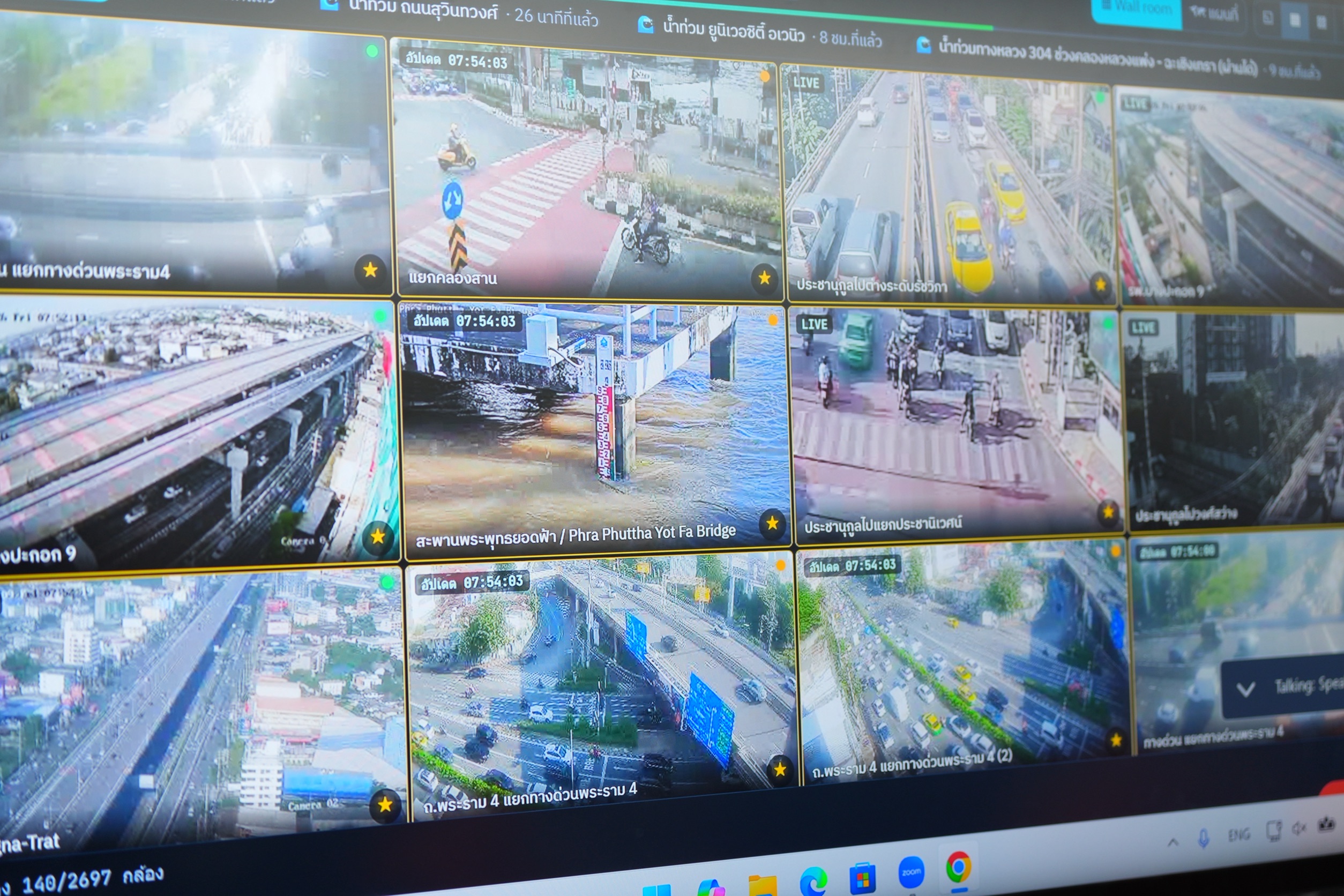Click flood icon beside ยูนิเวอร์ซิตี้ อเวนิว alert
This screenshot has width=1344, height=896.
coord(646,25)
